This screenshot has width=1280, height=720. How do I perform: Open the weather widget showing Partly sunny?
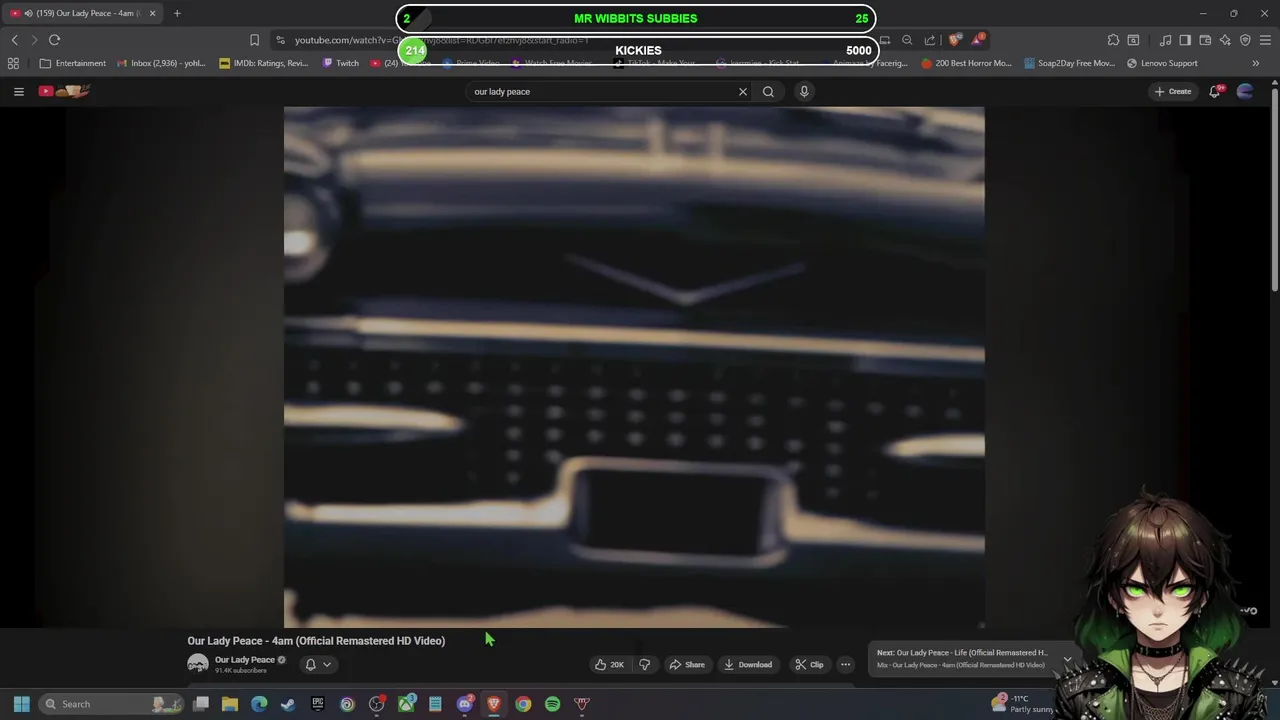1022,704
